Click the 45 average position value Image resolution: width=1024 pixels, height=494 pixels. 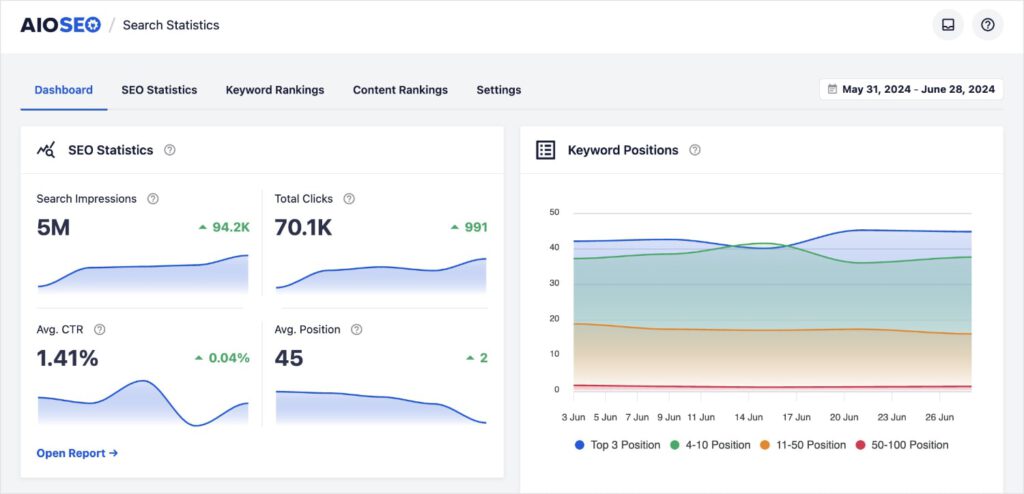[289, 358]
